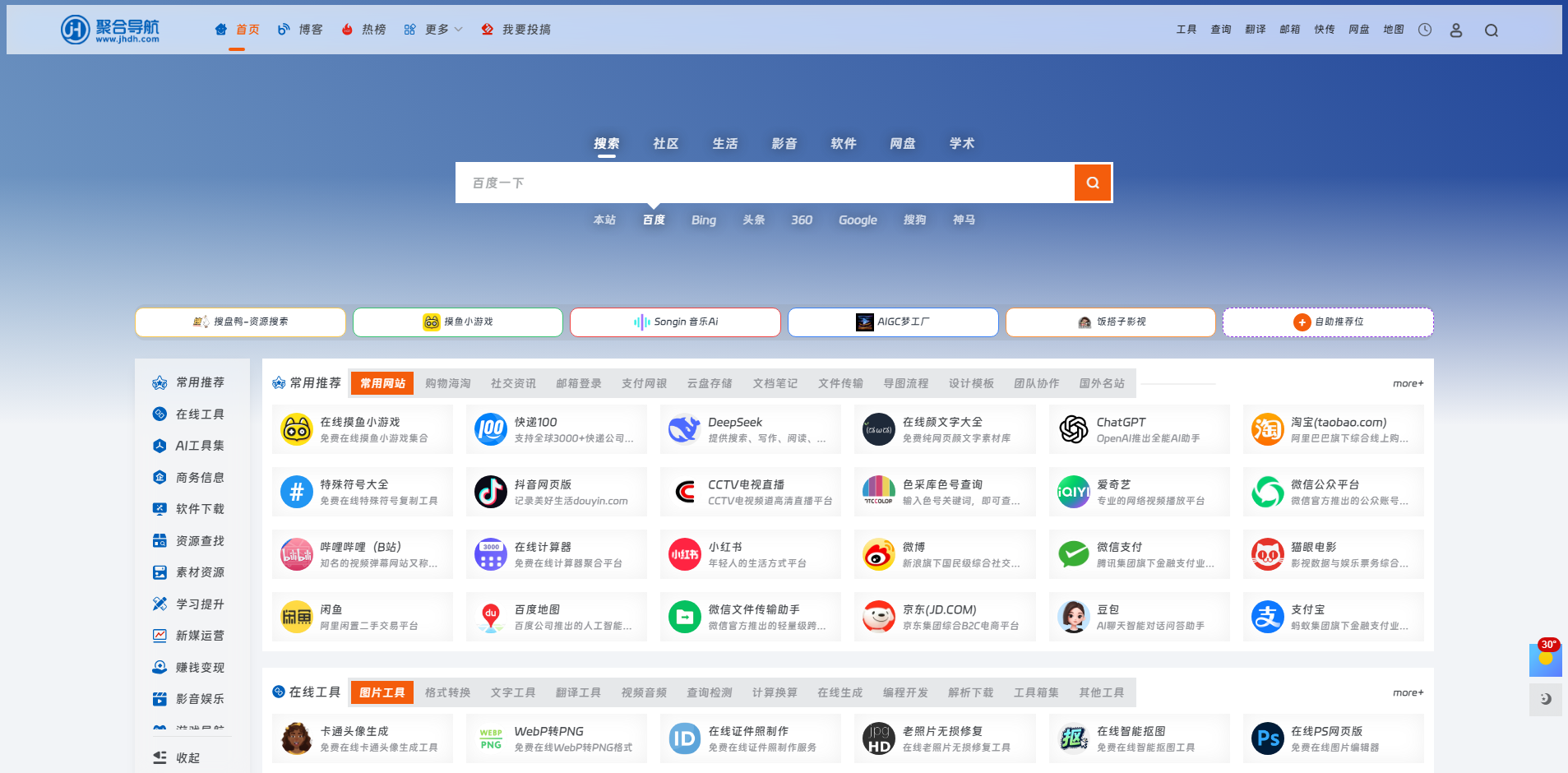This screenshot has height=773, width=1568.
Task: Open 猫眼电影 icon
Action: [1267, 554]
